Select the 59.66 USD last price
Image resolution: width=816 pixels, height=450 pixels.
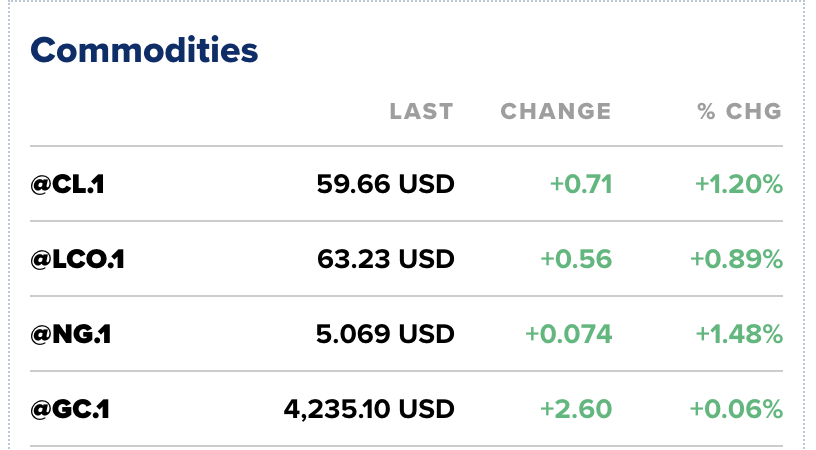tap(386, 184)
